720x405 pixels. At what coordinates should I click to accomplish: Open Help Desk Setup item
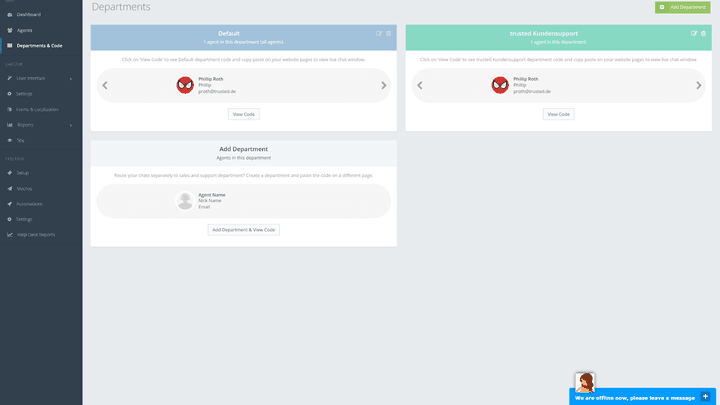pos(18,173)
